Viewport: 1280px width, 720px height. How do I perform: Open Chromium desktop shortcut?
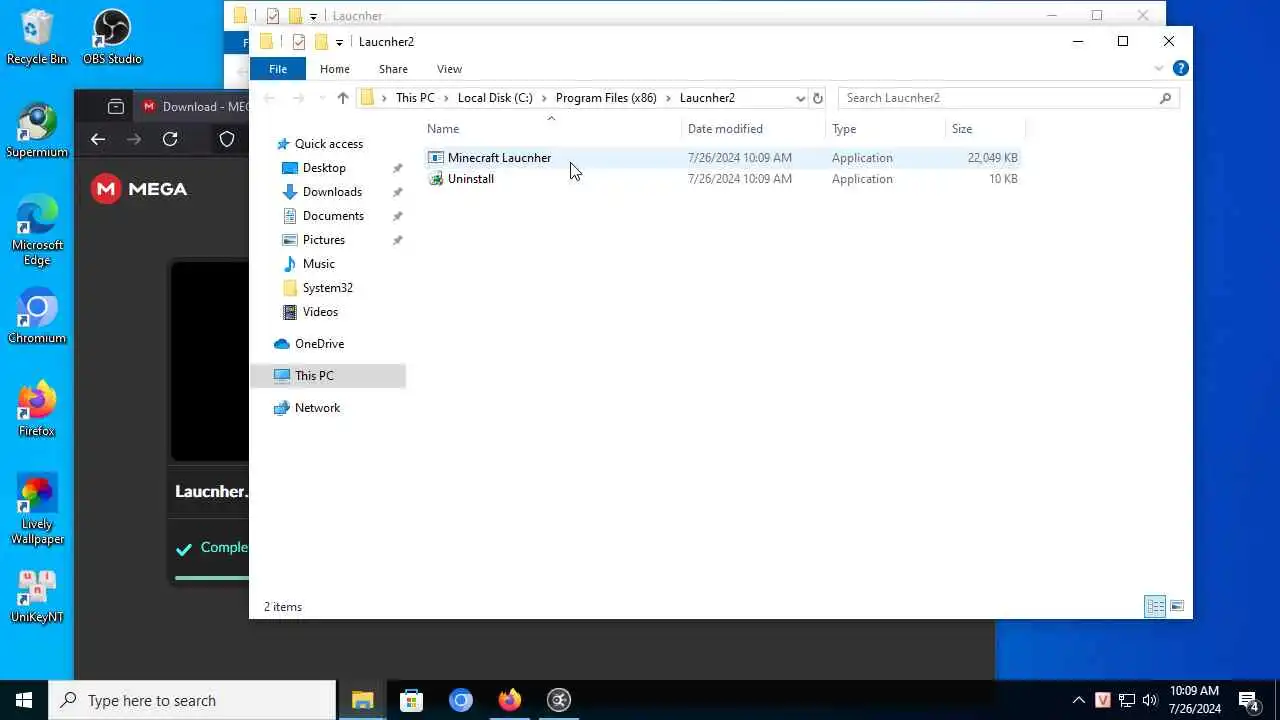pos(37,316)
